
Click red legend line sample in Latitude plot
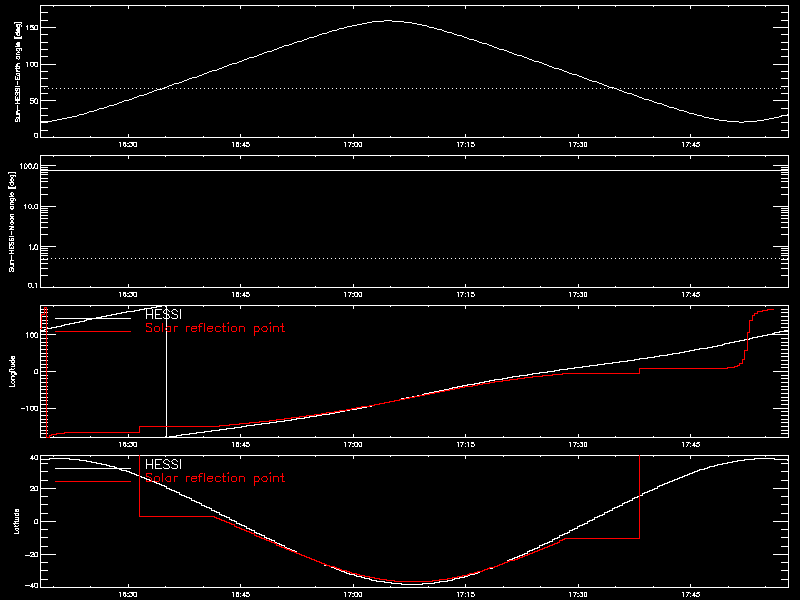click(x=93, y=482)
